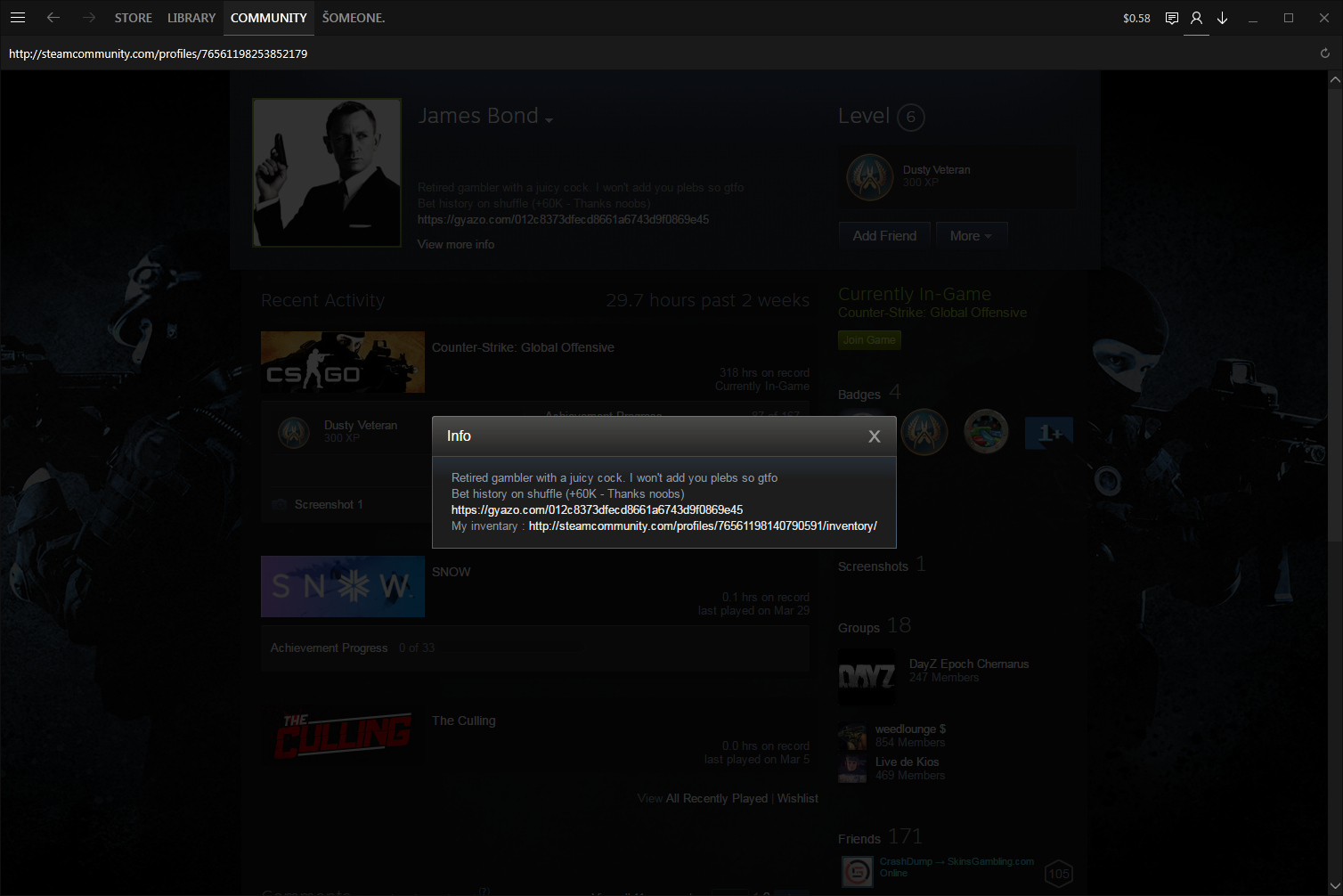This screenshot has width=1343, height=896.
Task: Click the forward navigation arrow
Action: click(x=88, y=18)
